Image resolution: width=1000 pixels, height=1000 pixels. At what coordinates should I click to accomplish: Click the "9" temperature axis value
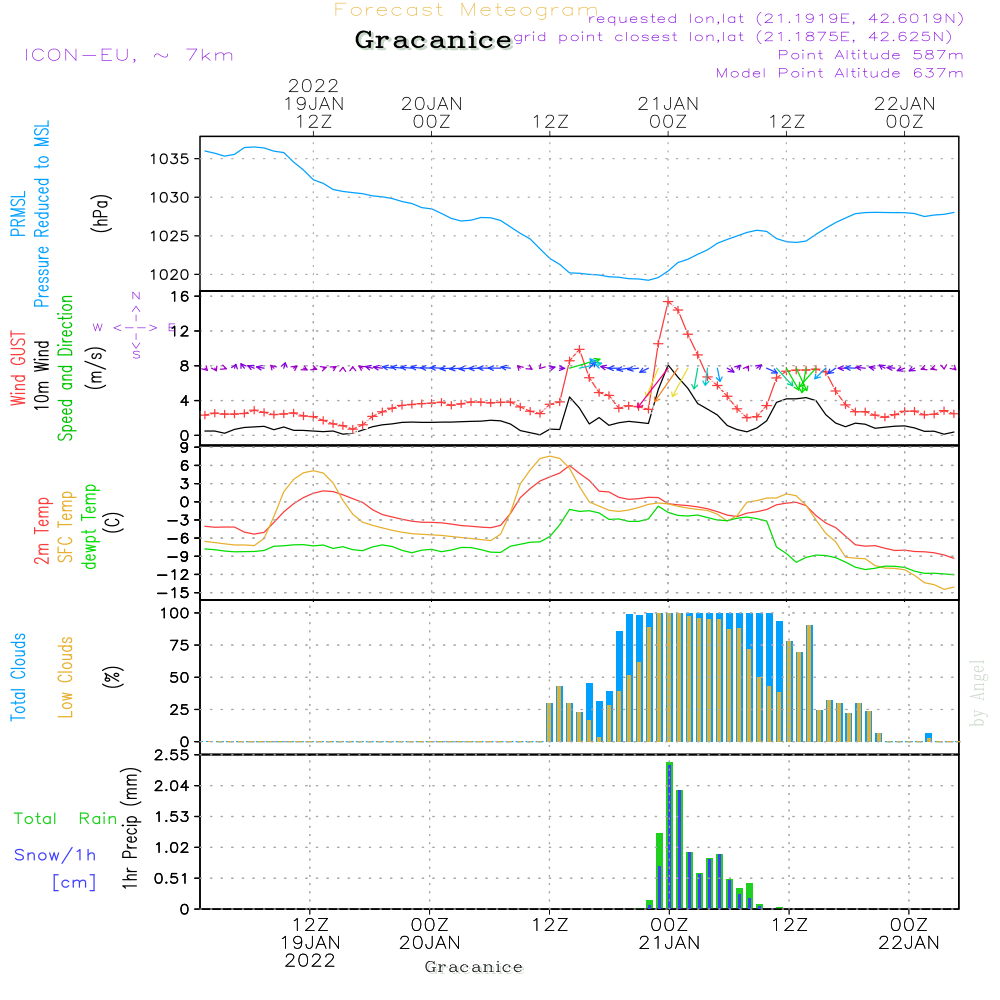(x=184, y=448)
